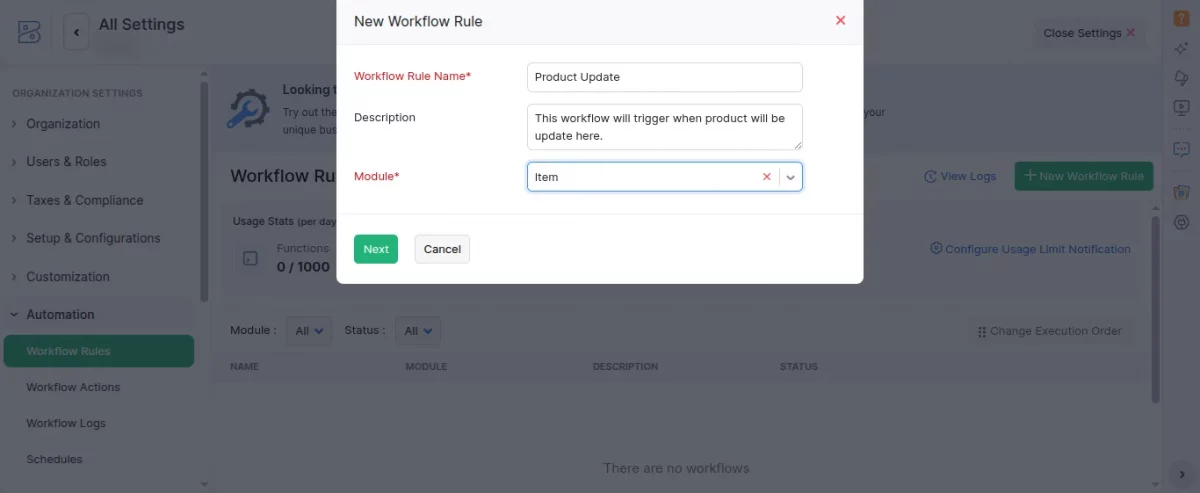The width and height of the screenshot is (1200, 493).
Task: Click Close Settings
Action: [x=1089, y=33]
